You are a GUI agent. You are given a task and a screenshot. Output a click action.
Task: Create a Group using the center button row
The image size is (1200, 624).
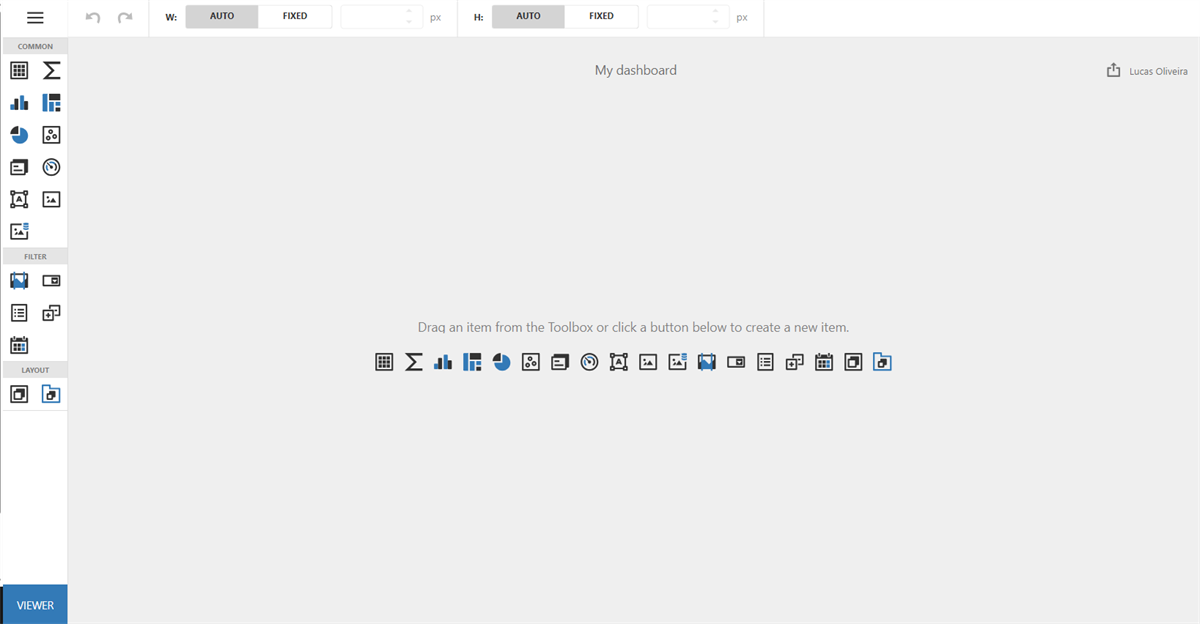click(x=853, y=362)
